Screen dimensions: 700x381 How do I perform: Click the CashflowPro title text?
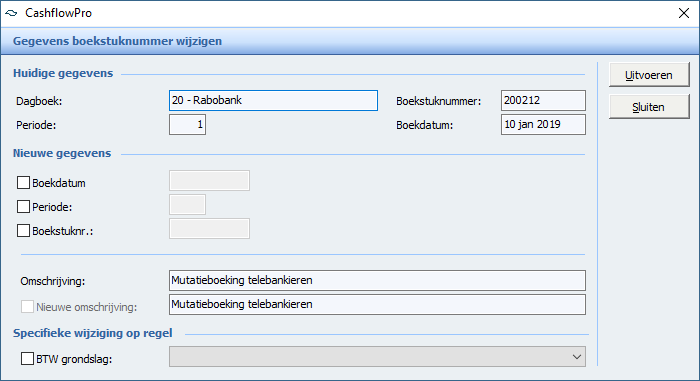[58, 13]
